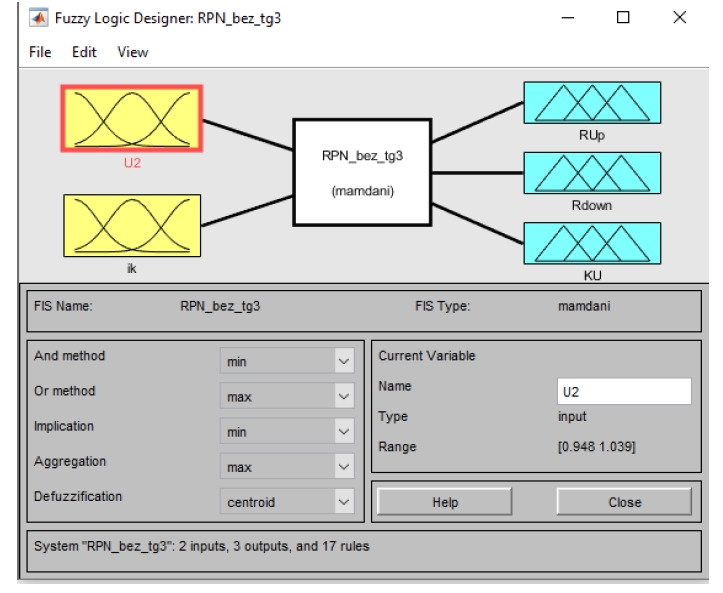Open the Or method dropdown
The width and height of the screenshot is (723, 593).
pyautogui.click(x=287, y=395)
